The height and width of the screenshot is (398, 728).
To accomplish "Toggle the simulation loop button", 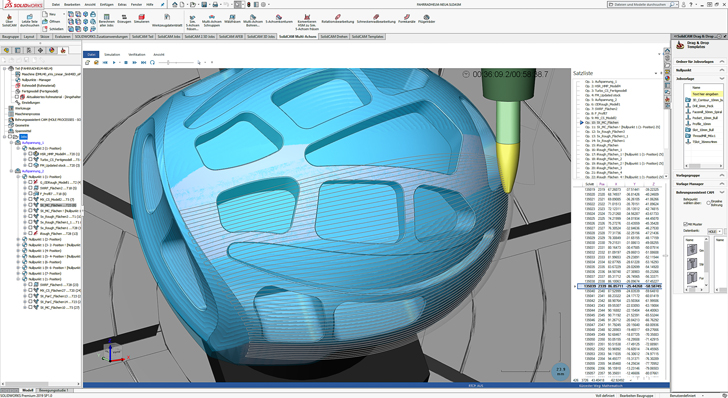I will point(152,62).
